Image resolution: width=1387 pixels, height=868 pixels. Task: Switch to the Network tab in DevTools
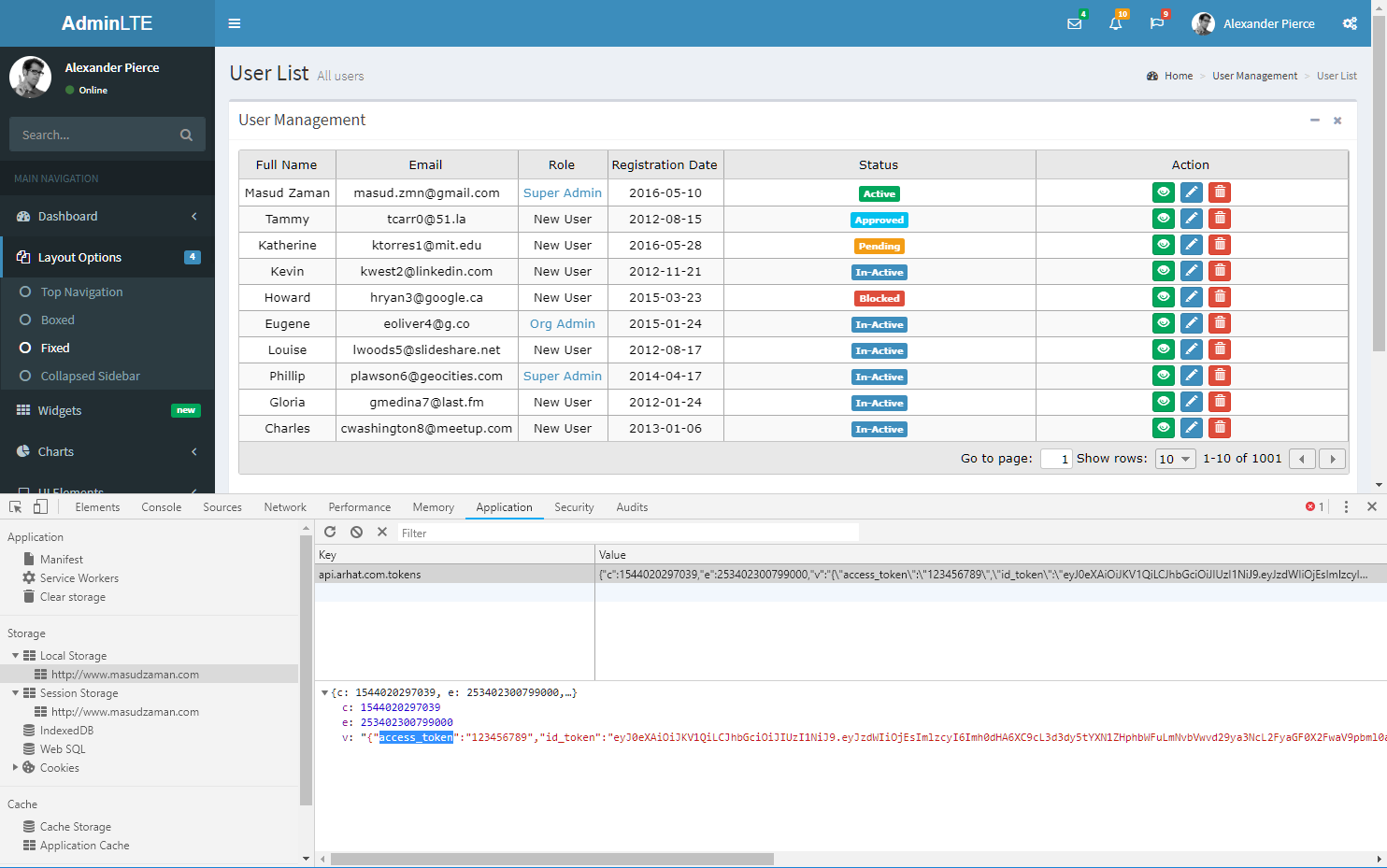285,507
